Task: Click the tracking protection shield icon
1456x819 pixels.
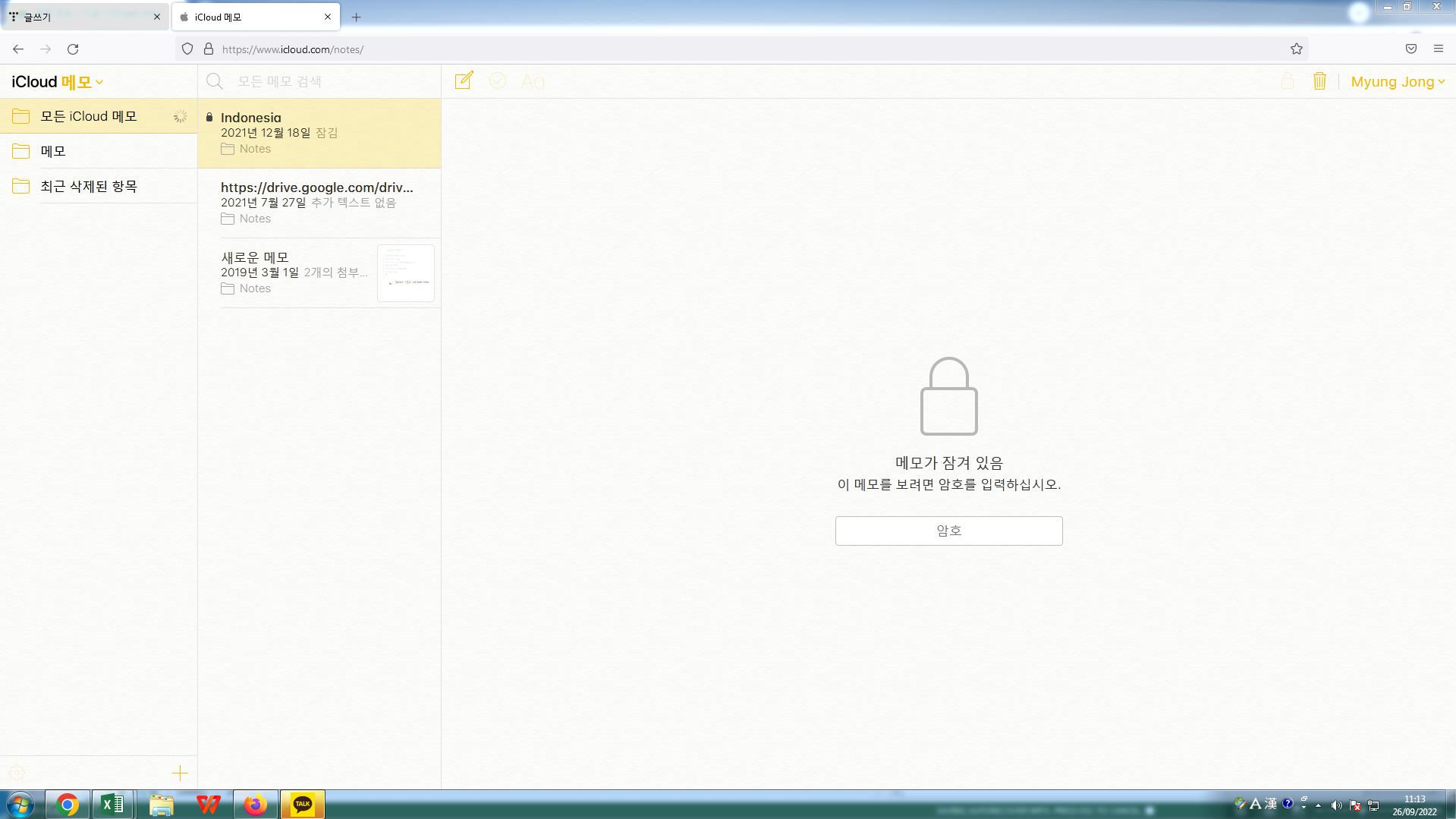Action: [187, 49]
